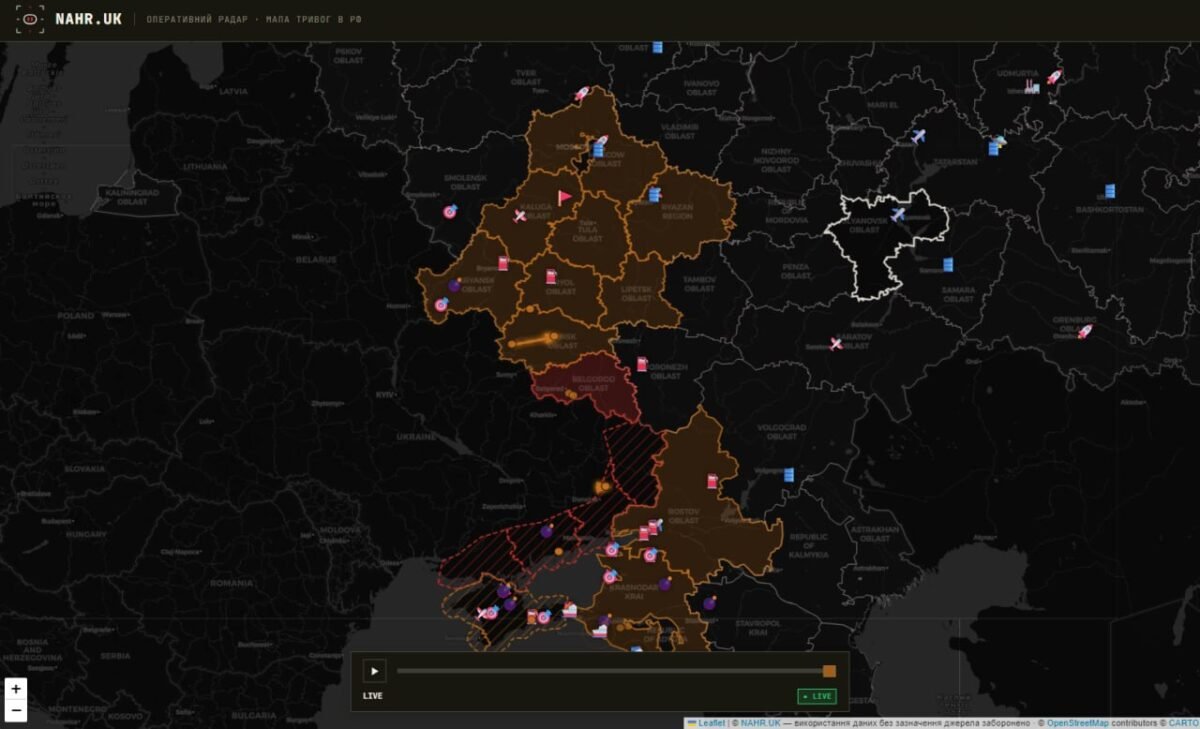
Task: Zoom in with the plus button
Action: [16, 689]
